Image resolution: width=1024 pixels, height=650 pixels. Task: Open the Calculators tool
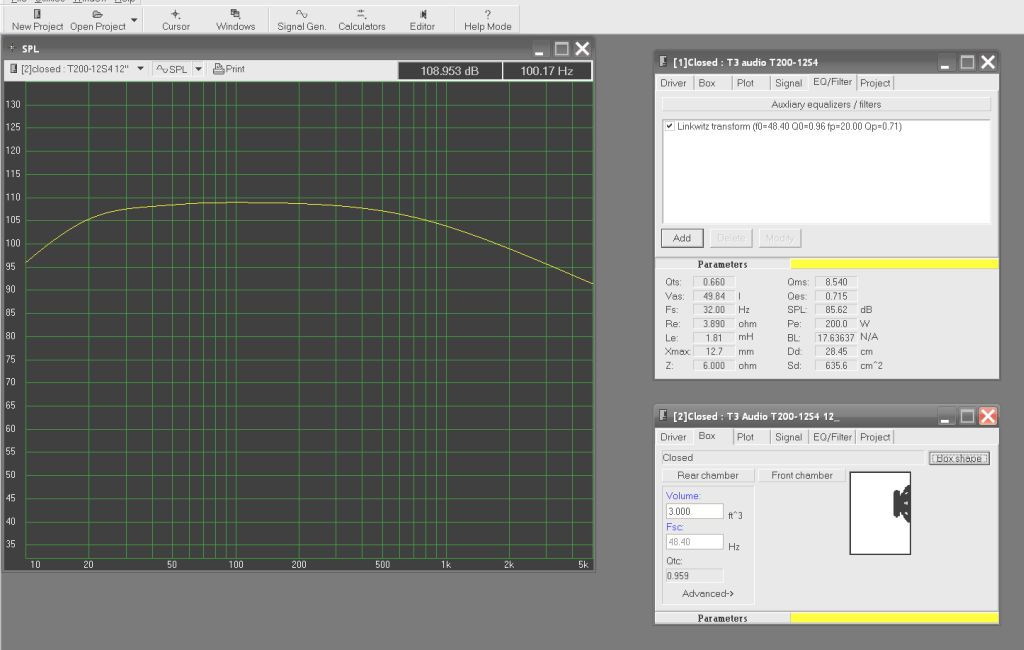pyautogui.click(x=361, y=20)
